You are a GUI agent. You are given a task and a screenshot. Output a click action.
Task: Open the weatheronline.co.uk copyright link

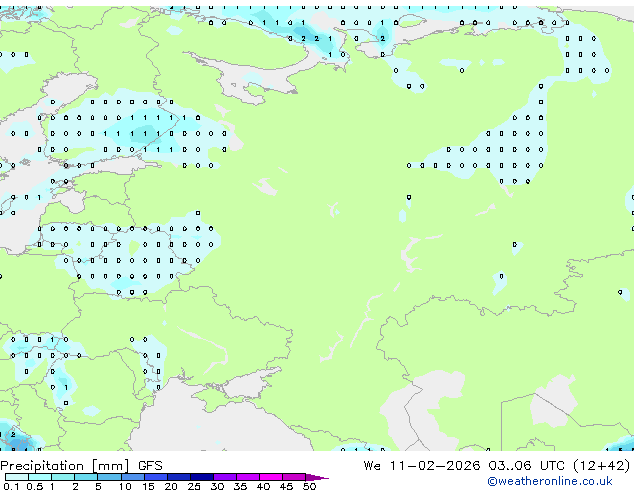coord(550,481)
